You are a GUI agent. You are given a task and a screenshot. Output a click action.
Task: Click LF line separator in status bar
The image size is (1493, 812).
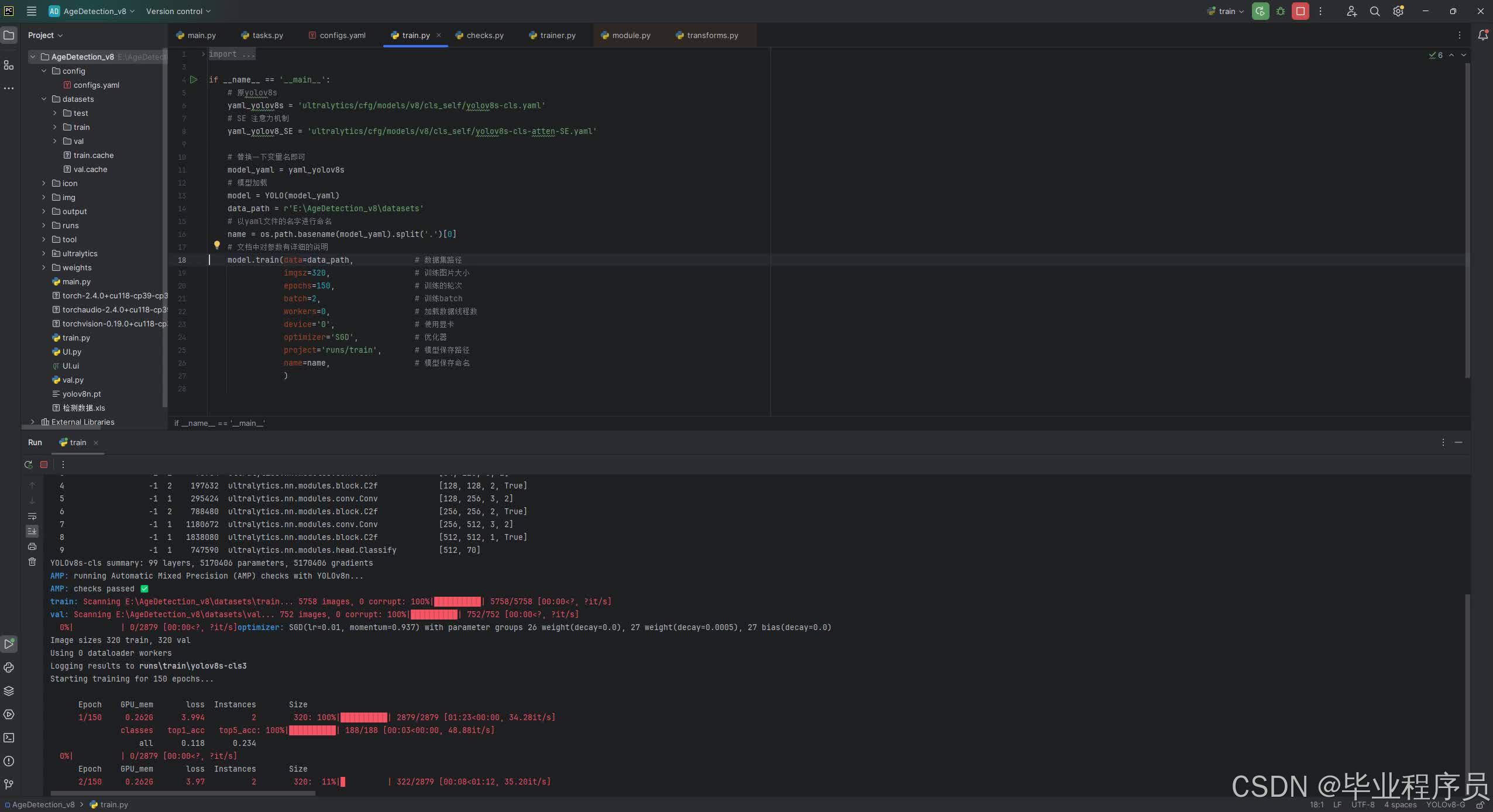pos(1337,804)
